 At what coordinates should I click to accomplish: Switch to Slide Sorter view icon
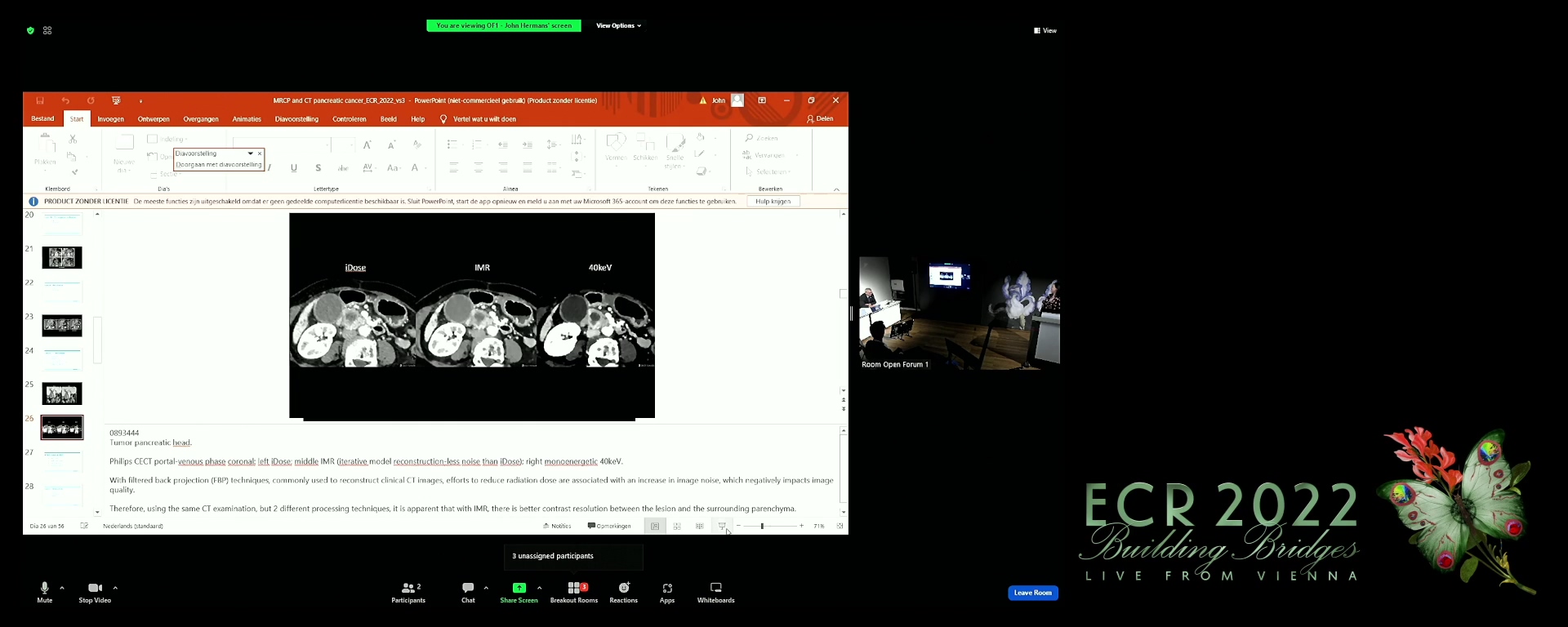coord(677,526)
